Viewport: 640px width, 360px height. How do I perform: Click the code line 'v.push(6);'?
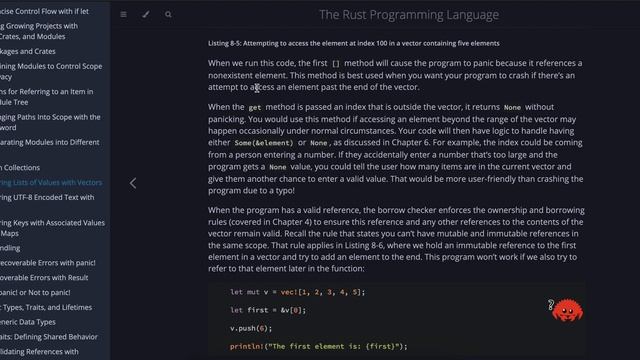(x=251, y=328)
